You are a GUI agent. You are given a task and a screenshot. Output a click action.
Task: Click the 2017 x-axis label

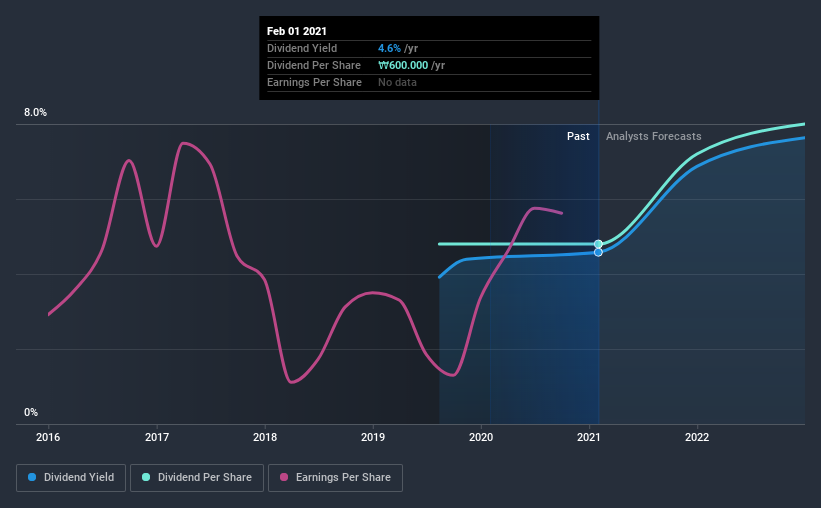(157, 437)
